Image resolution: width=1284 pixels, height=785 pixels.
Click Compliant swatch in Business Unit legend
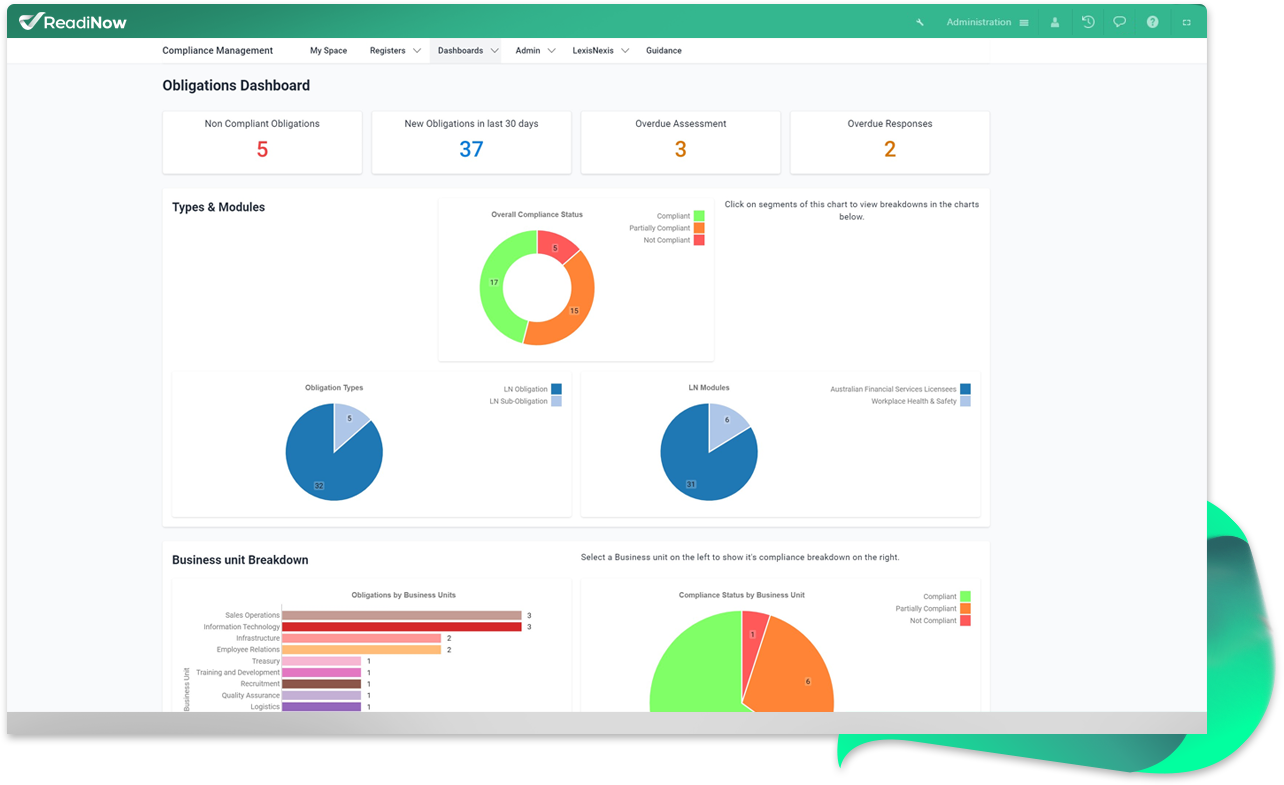click(x=965, y=597)
